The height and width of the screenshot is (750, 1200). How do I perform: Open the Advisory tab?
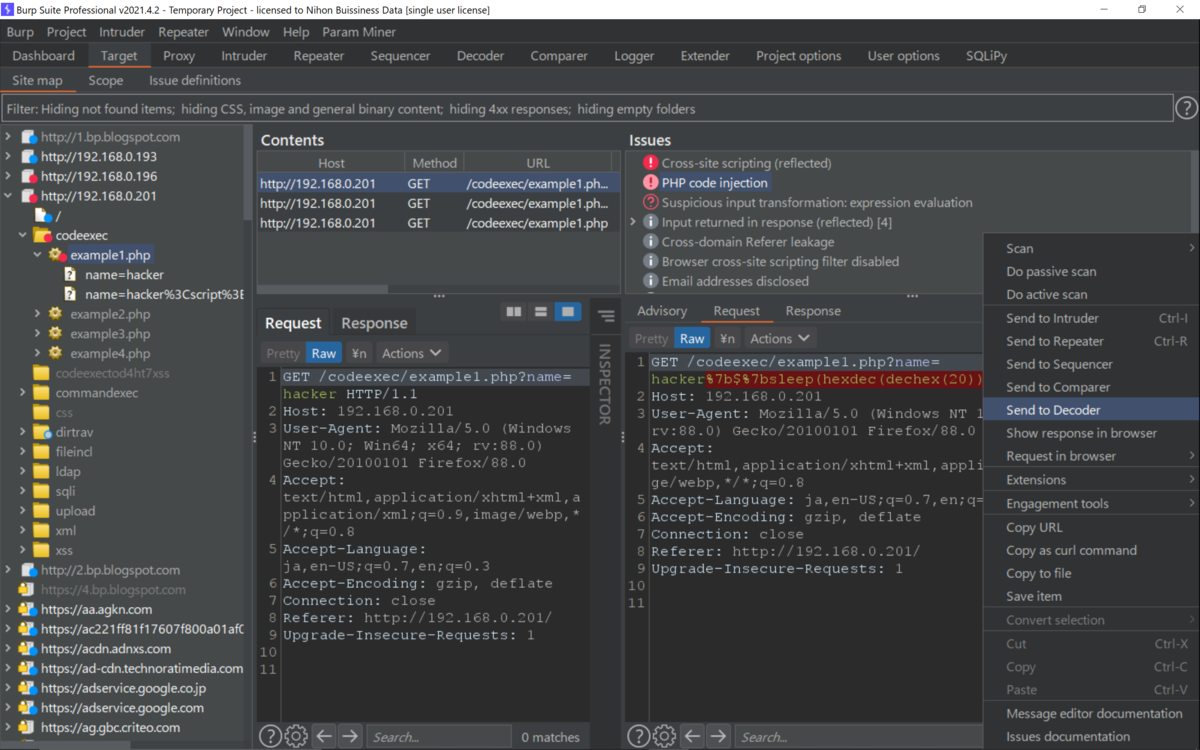[x=662, y=311]
